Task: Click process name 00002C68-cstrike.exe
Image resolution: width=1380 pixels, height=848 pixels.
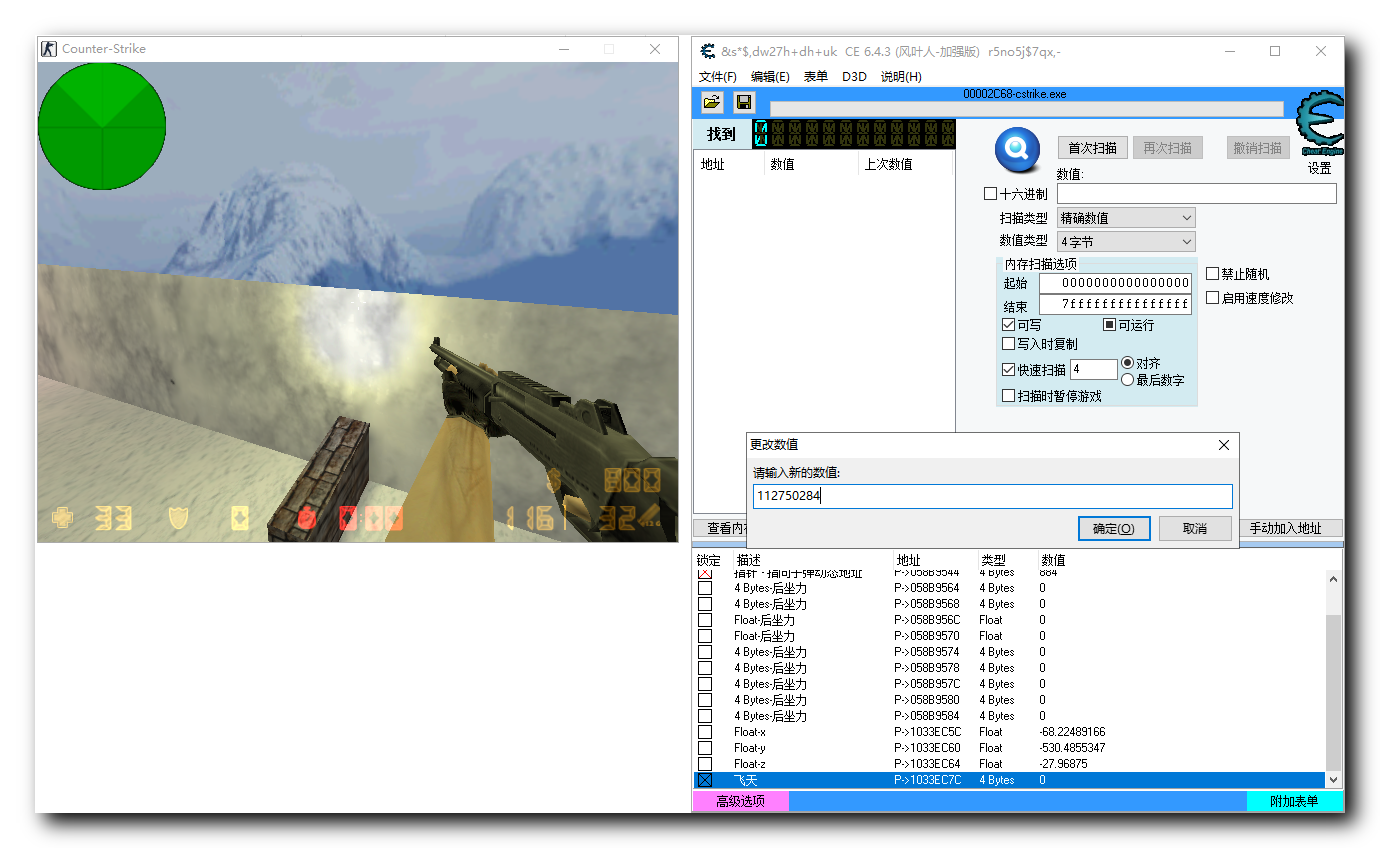Action: point(1014,94)
